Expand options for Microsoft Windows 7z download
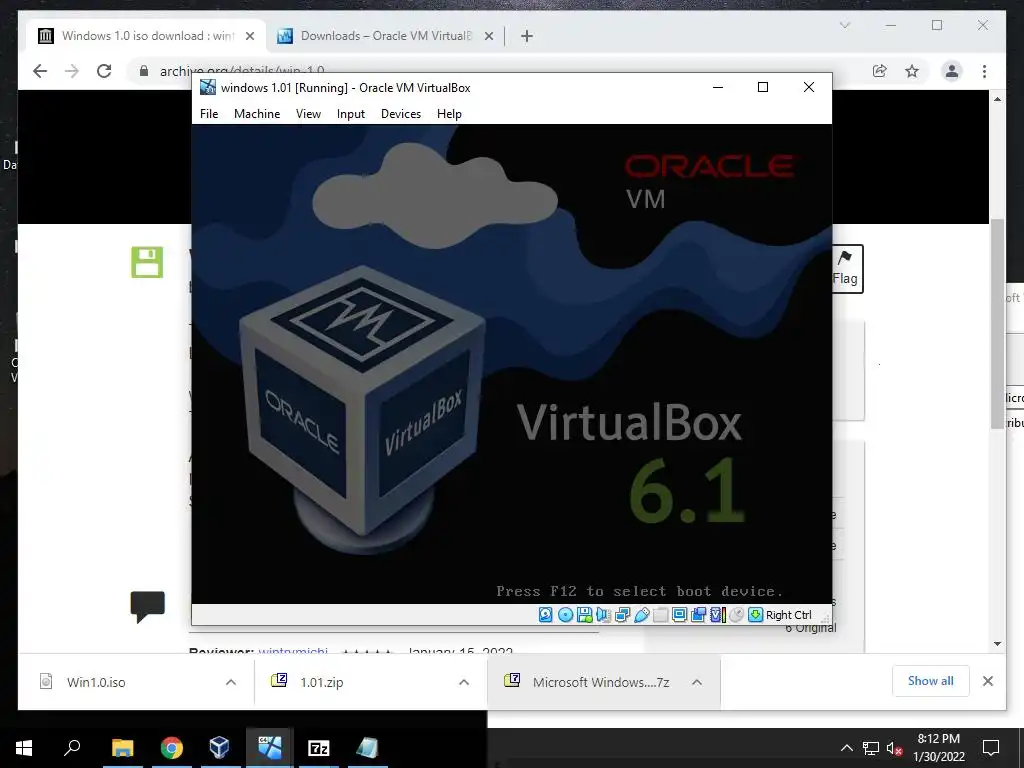Viewport: 1024px width, 768px height. click(697, 682)
